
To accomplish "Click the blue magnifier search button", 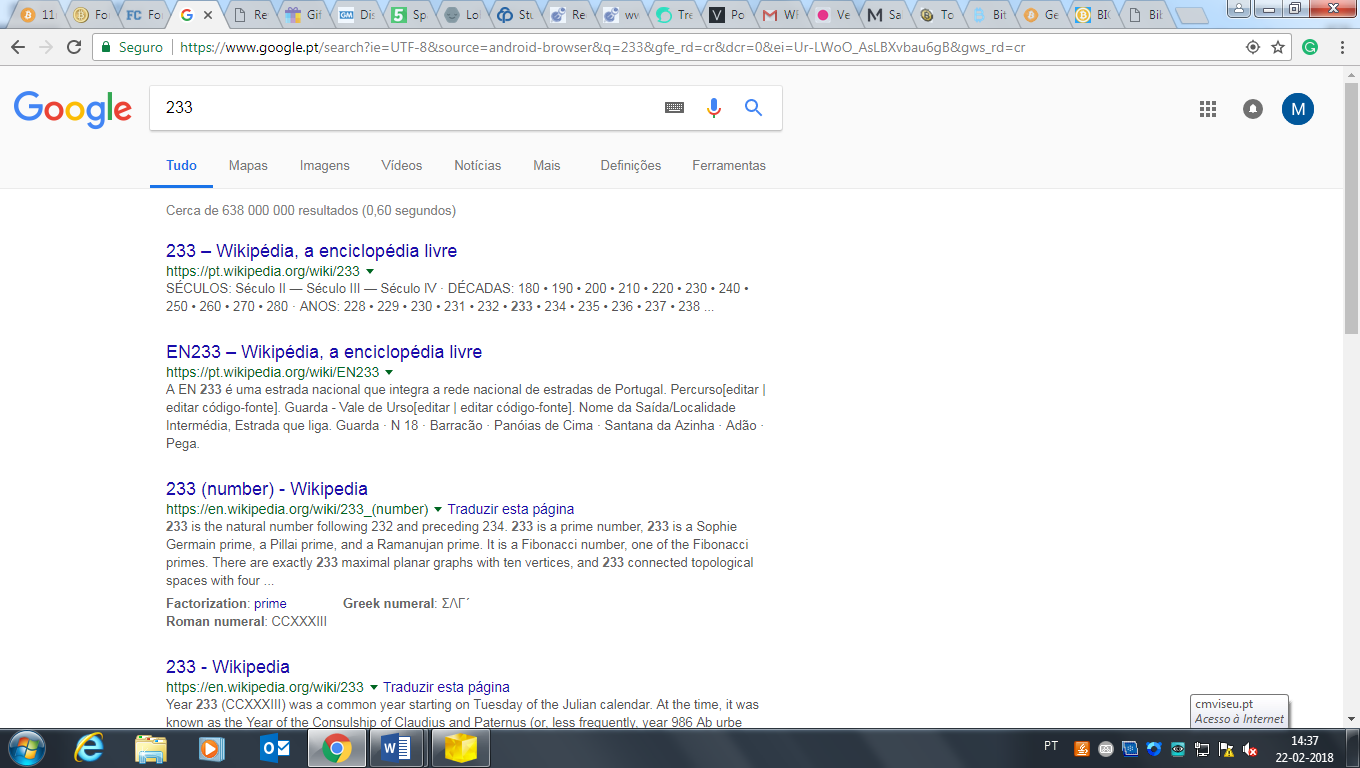I will [754, 108].
